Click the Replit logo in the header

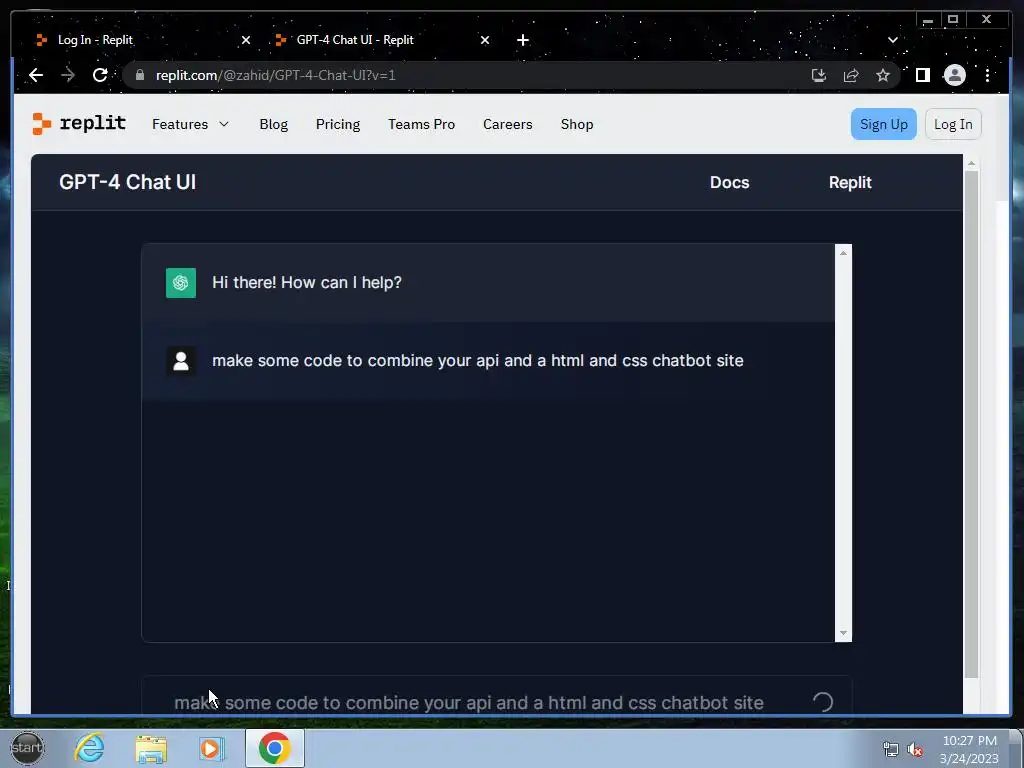pyautogui.click(x=79, y=123)
